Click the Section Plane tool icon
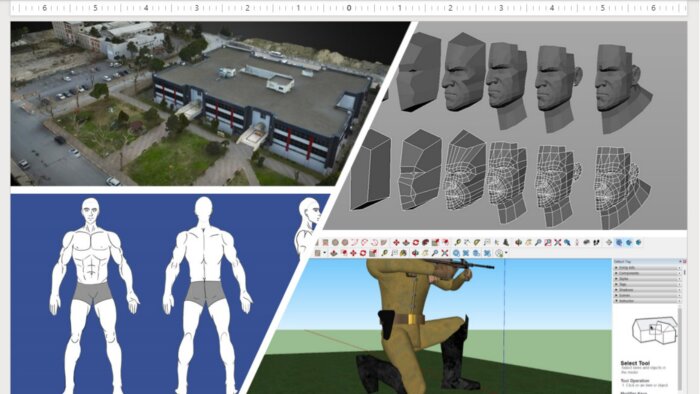This screenshot has height=394, width=700. 609,242
